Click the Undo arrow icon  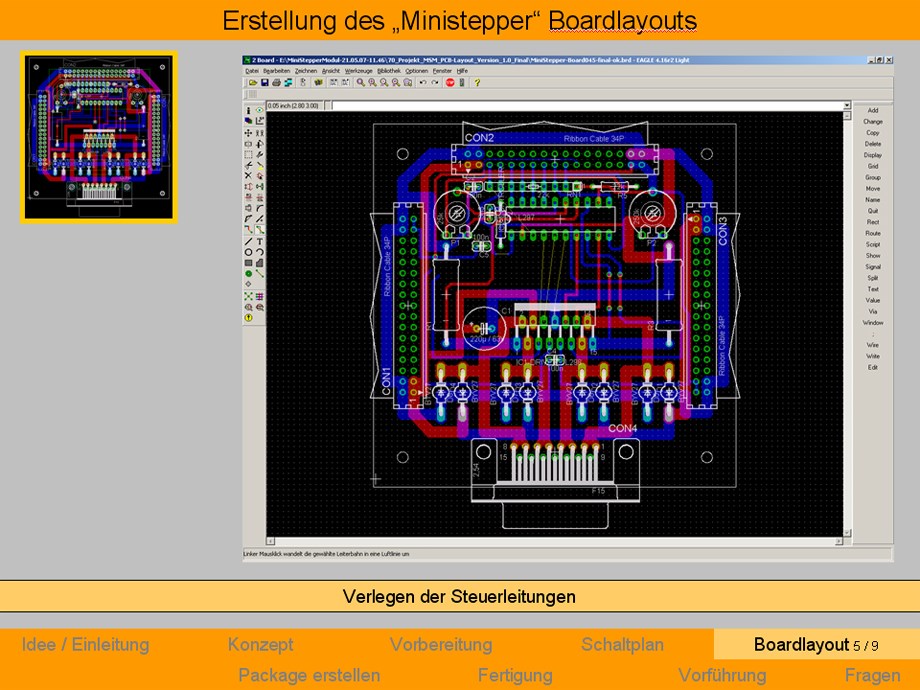(421, 83)
